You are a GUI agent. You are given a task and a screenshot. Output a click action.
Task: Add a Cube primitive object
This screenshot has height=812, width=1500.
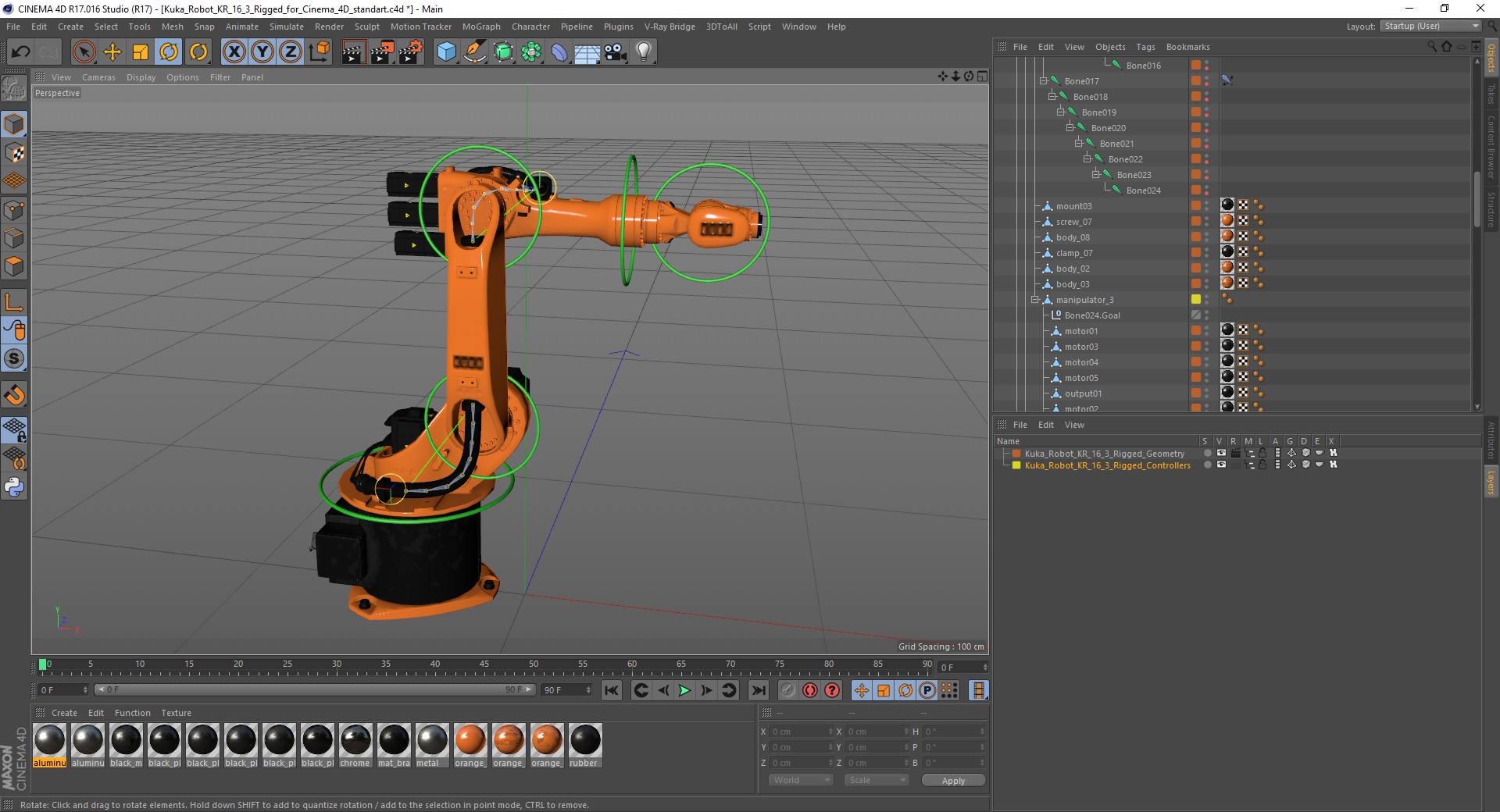(x=446, y=52)
